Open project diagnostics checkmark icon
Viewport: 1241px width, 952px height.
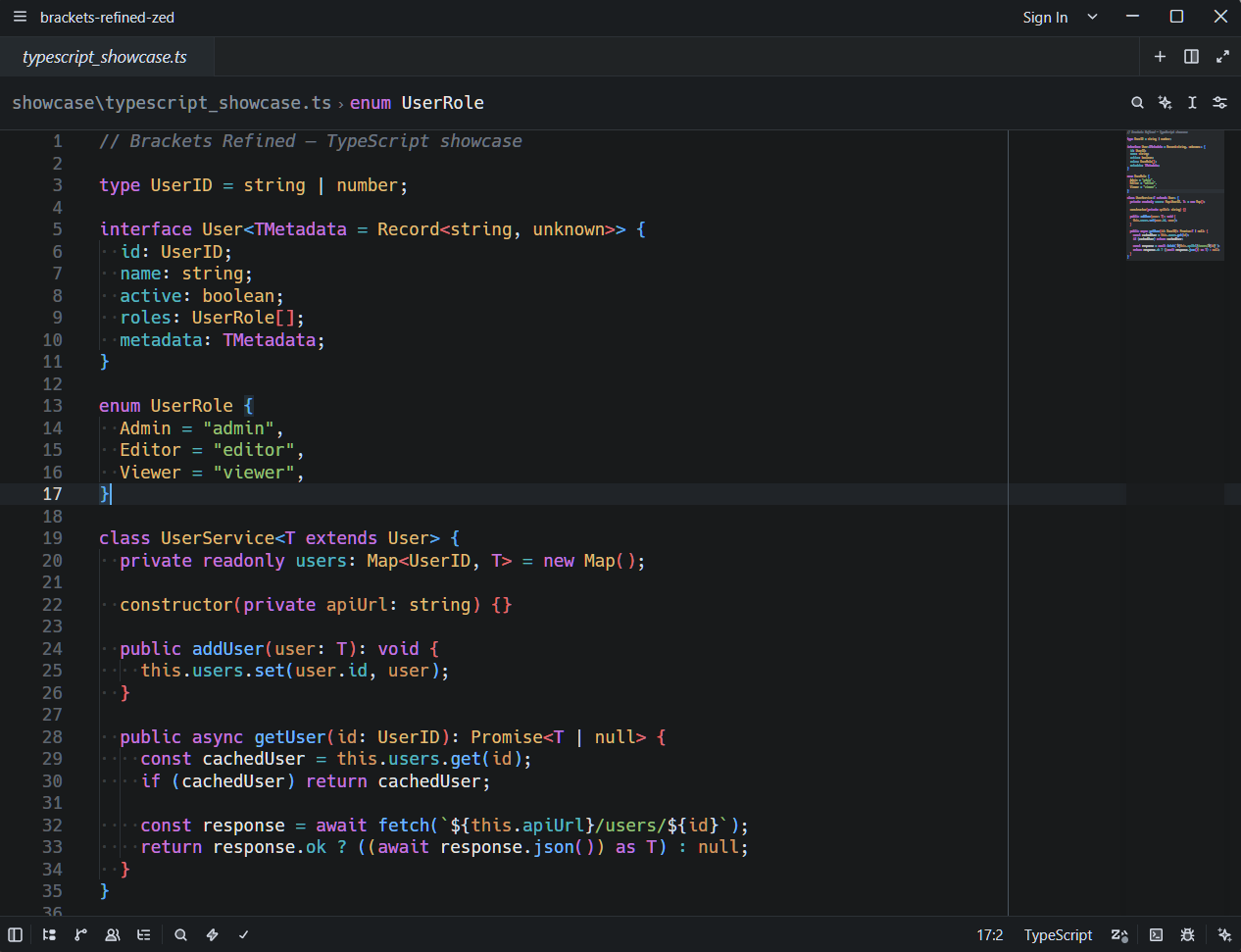pyautogui.click(x=243, y=935)
